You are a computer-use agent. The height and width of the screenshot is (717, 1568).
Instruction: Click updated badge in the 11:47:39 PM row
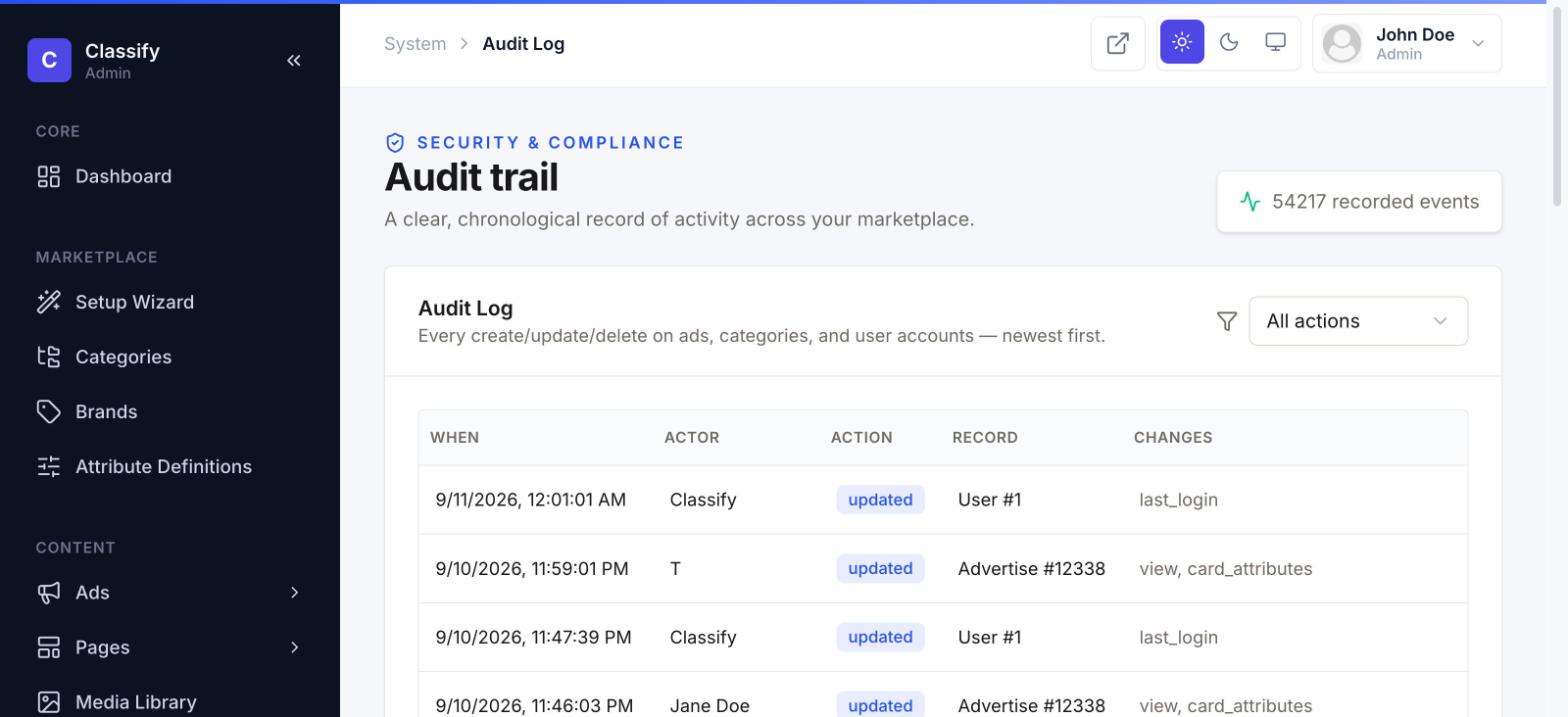(x=880, y=638)
